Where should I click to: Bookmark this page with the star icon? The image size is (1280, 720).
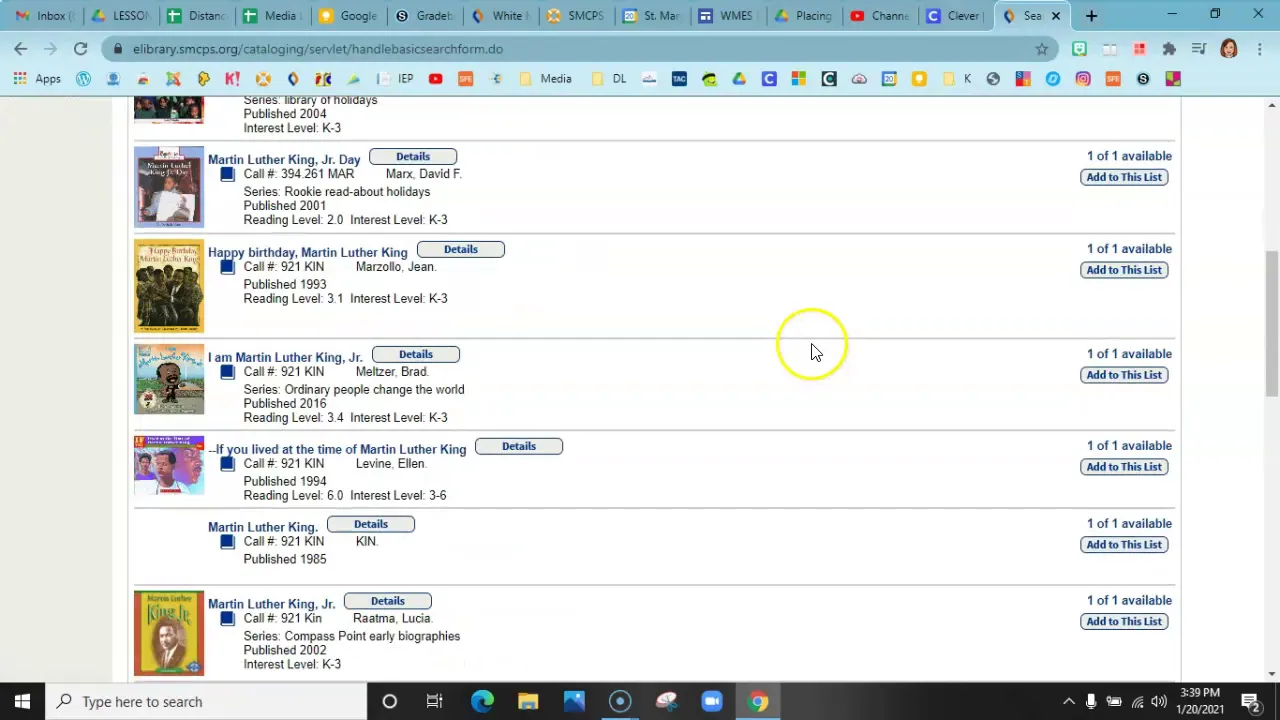click(1042, 48)
